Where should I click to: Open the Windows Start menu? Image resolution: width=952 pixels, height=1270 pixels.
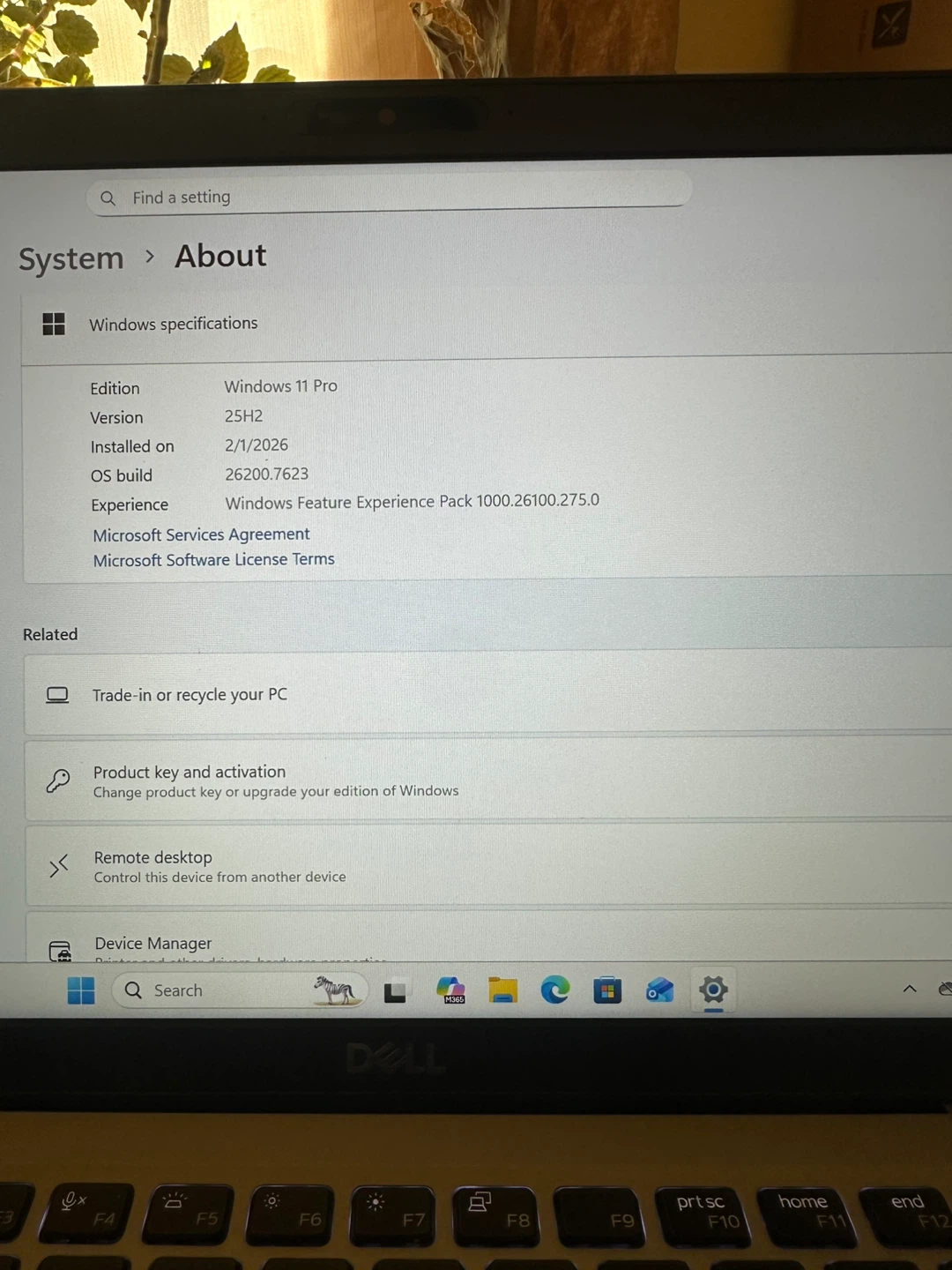(81, 990)
